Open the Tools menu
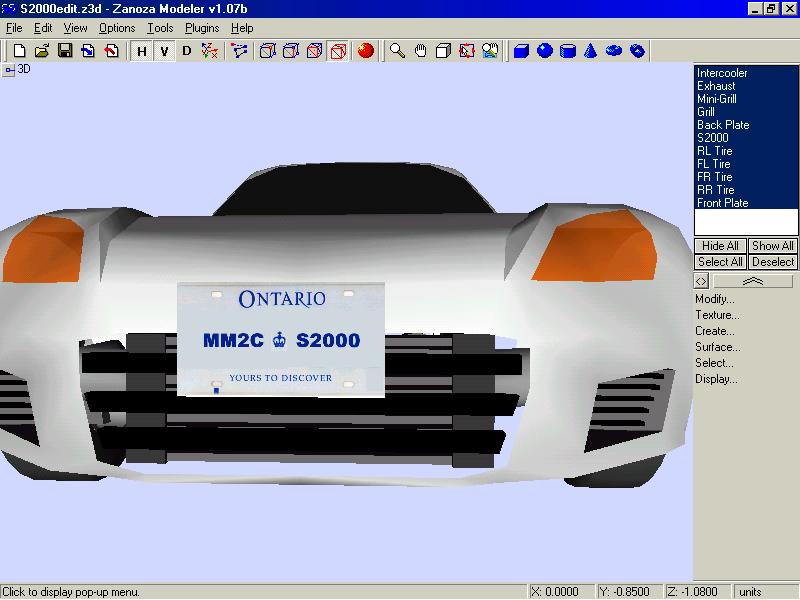 tap(160, 28)
